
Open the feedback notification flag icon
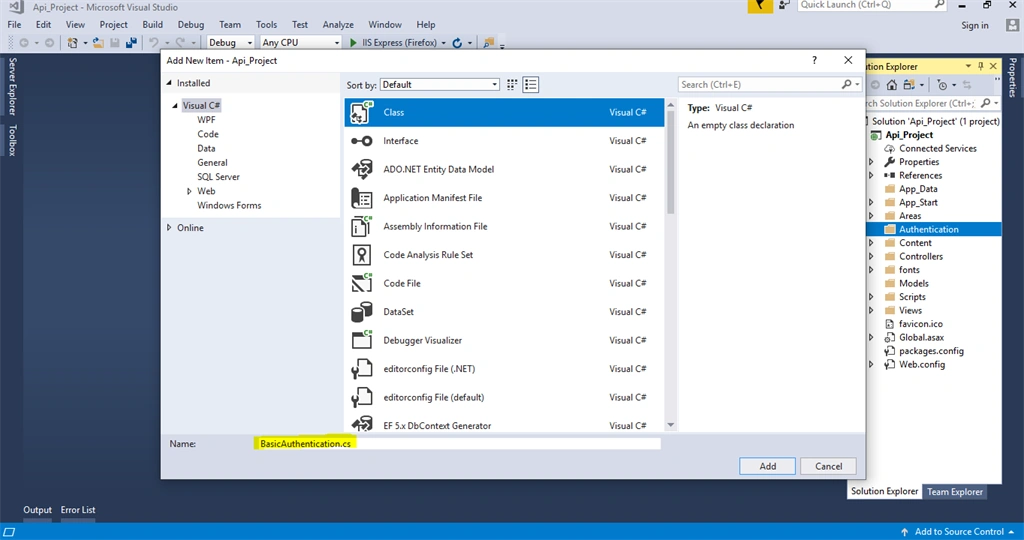(x=760, y=6)
